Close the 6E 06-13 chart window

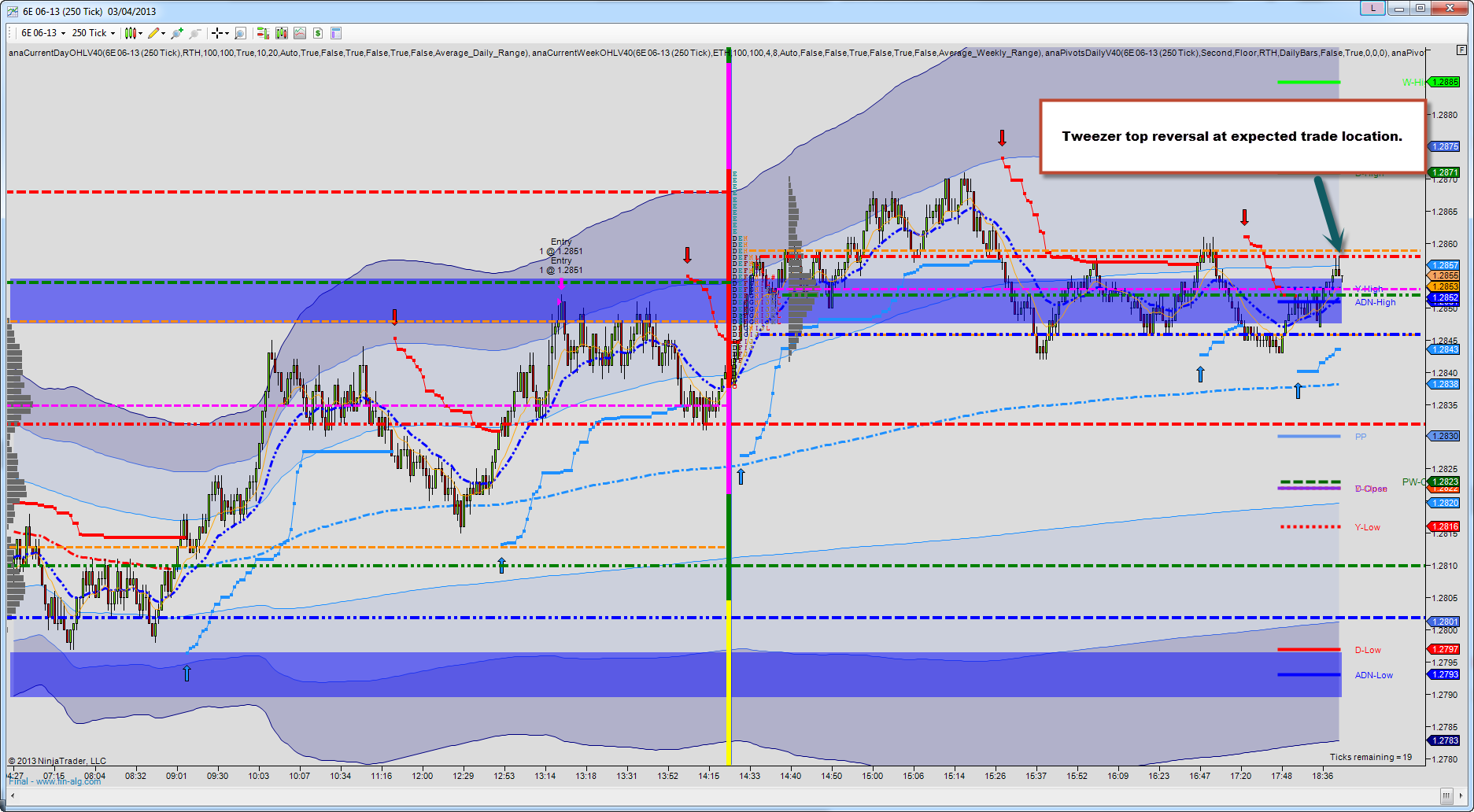(x=1449, y=9)
